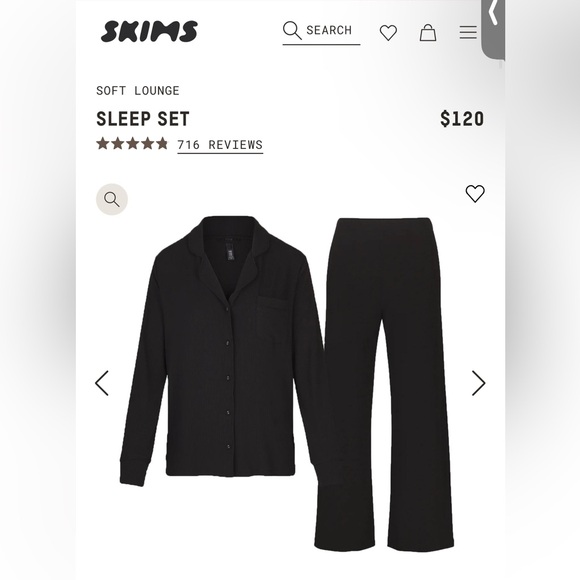Click the five-star rating row
This screenshot has height=580, width=580.
(x=132, y=144)
